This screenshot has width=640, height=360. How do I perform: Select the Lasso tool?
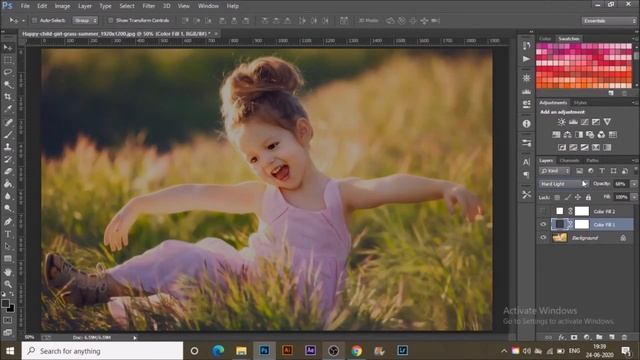point(8,72)
